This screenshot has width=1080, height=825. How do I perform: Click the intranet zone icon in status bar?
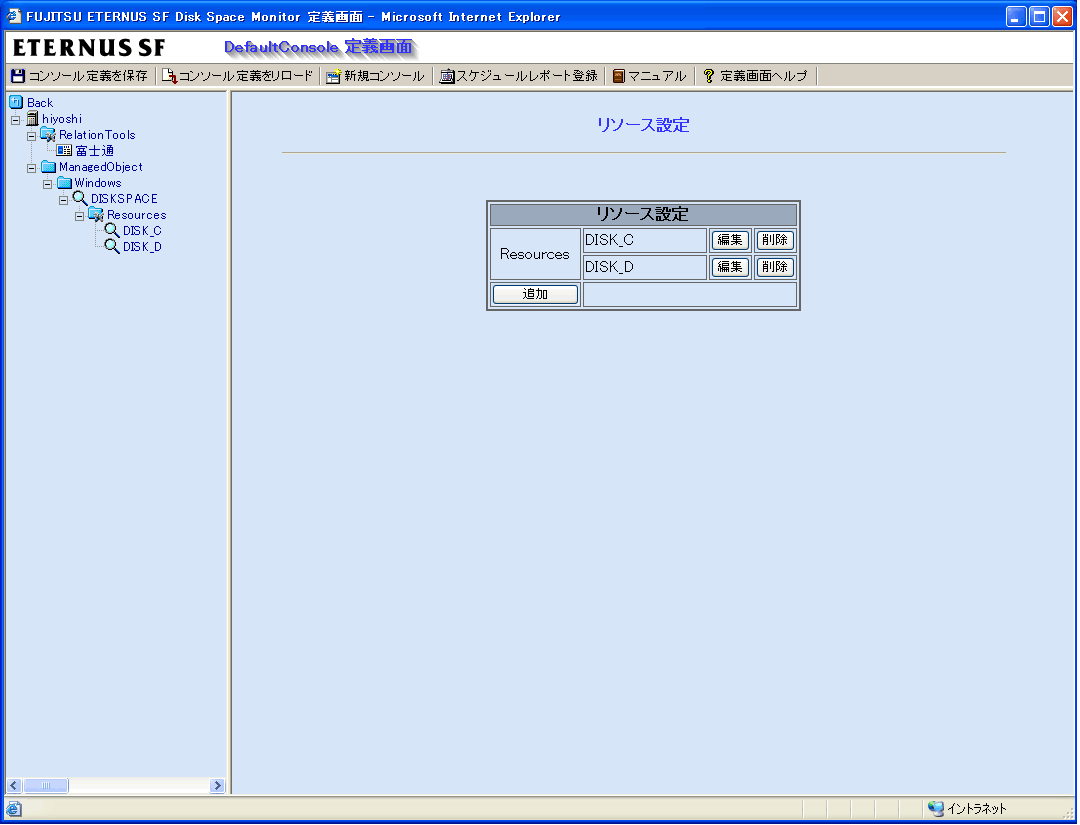(x=935, y=808)
